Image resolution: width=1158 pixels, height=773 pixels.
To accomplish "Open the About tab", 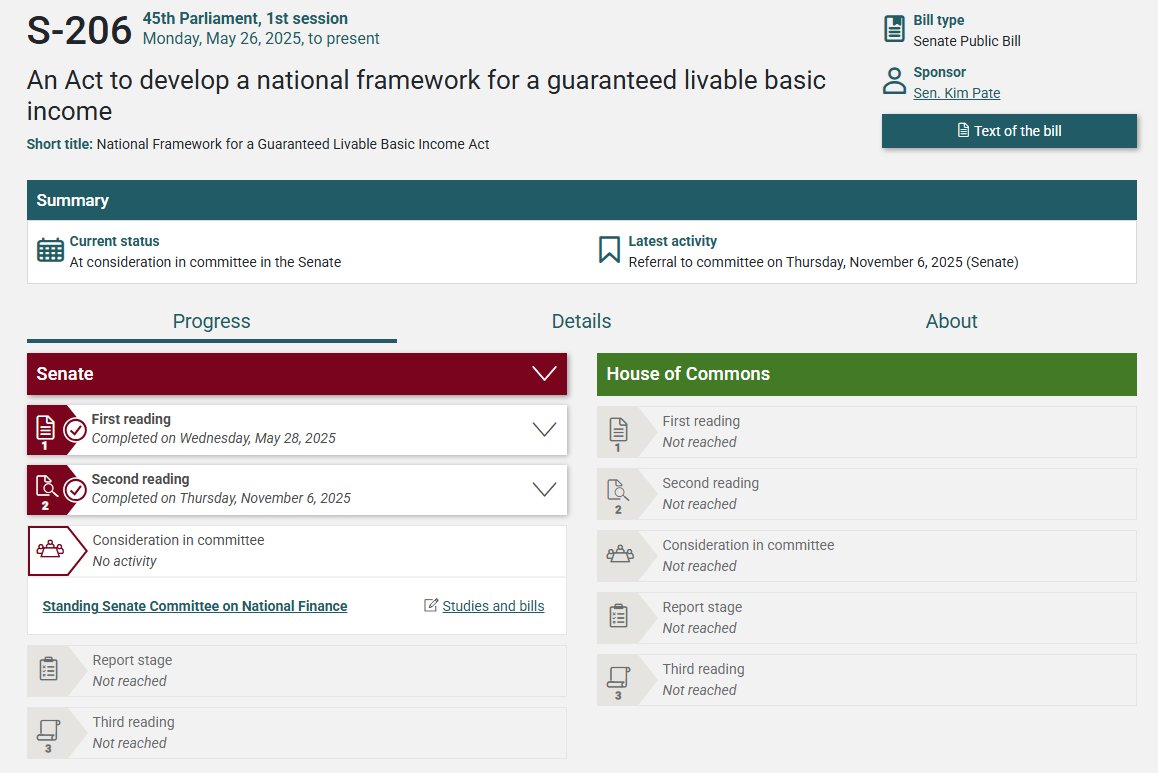I will [x=951, y=321].
